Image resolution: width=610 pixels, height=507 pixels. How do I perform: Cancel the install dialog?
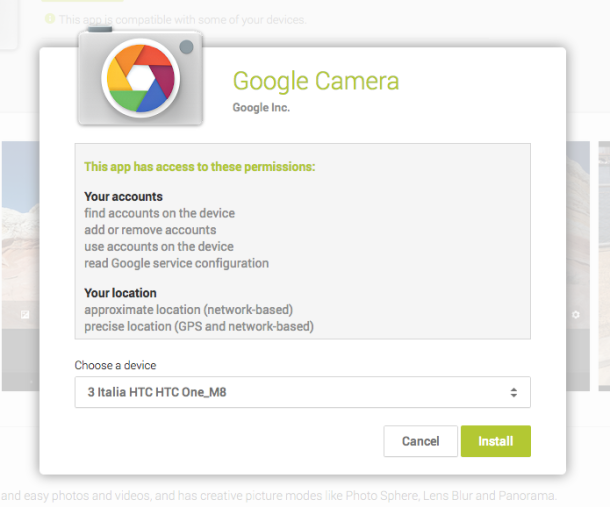[420, 441]
